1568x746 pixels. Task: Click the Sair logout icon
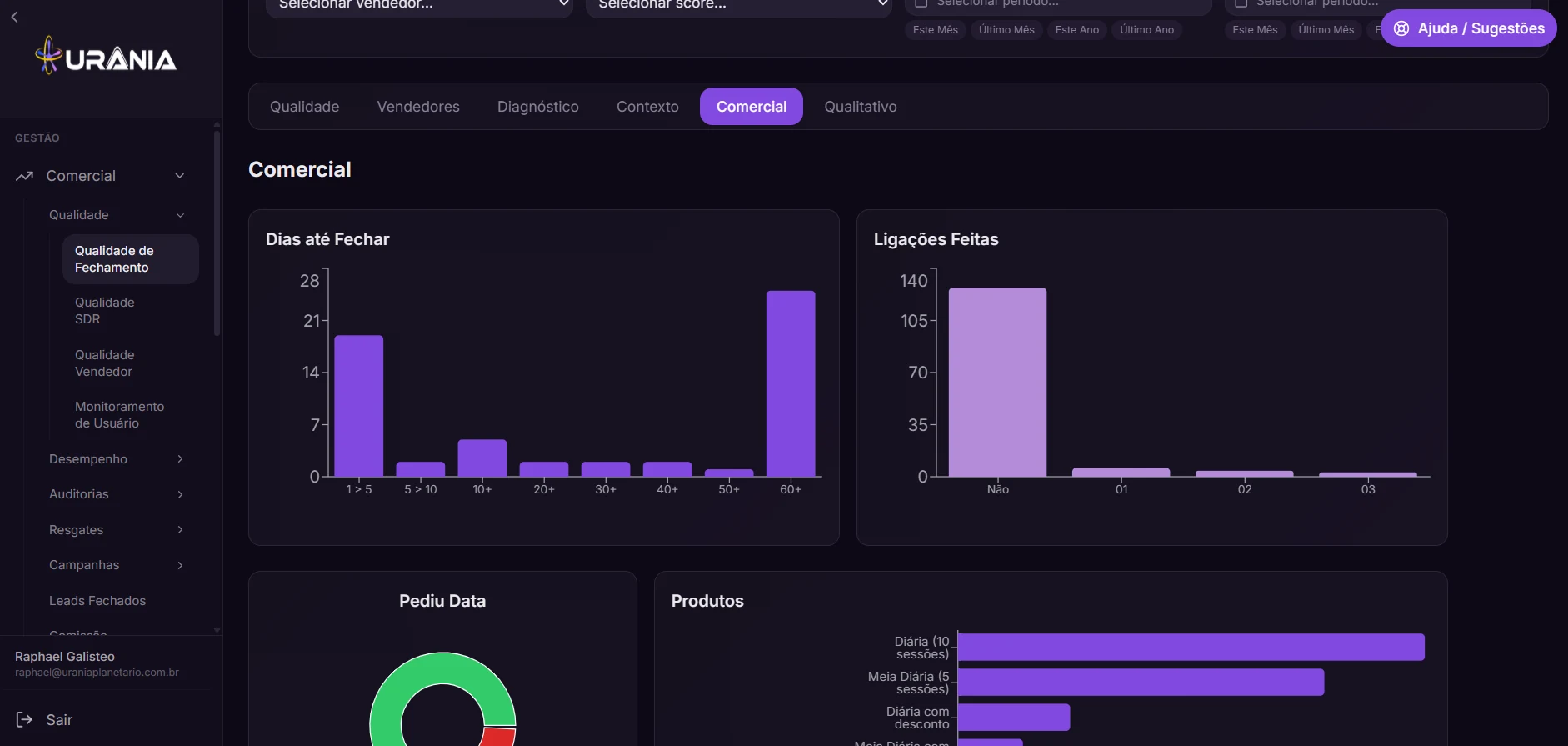pyautogui.click(x=24, y=719)
